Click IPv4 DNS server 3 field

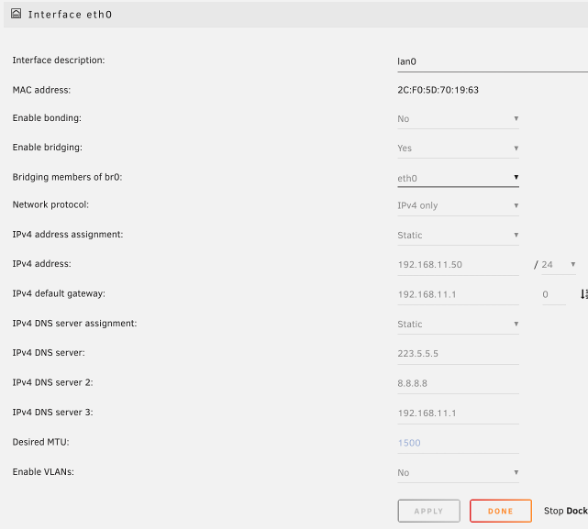(x=458, y=413)
